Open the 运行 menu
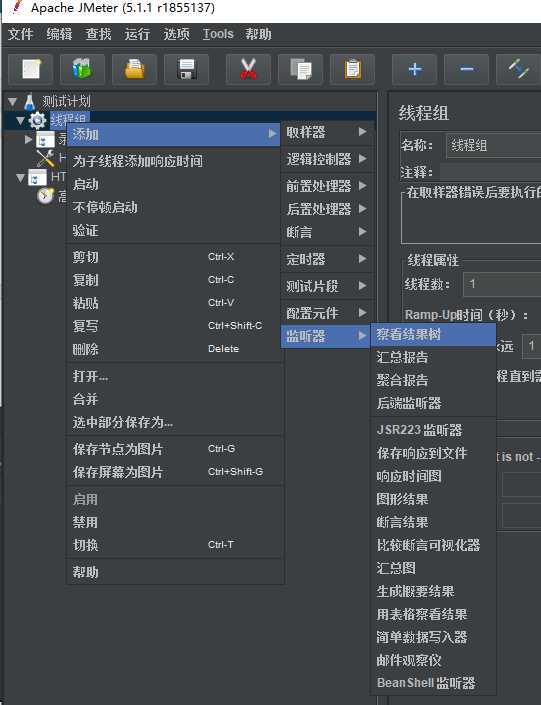 point(137,34)
